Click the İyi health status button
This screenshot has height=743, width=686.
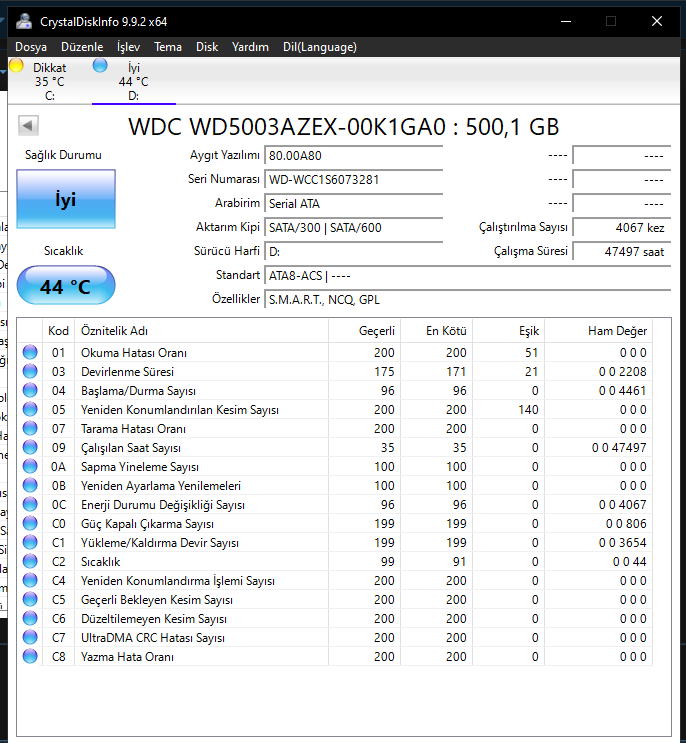[x=66, y=199]
